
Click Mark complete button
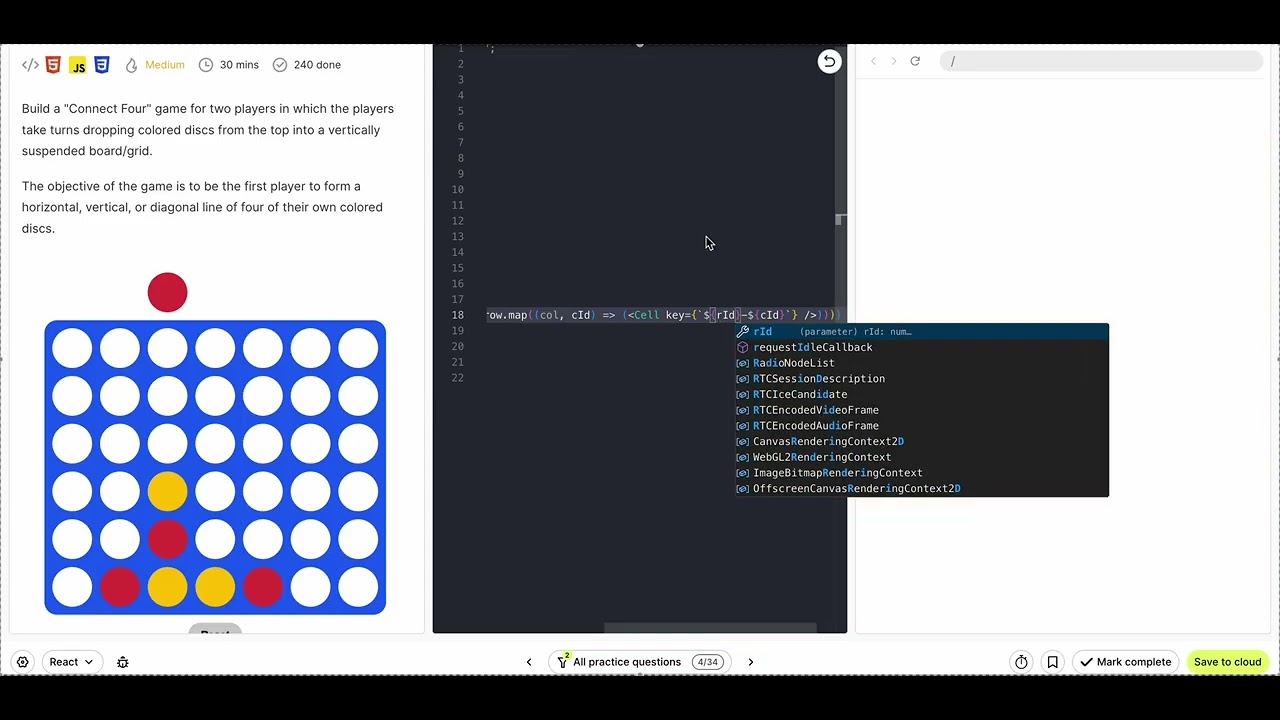1125,662
